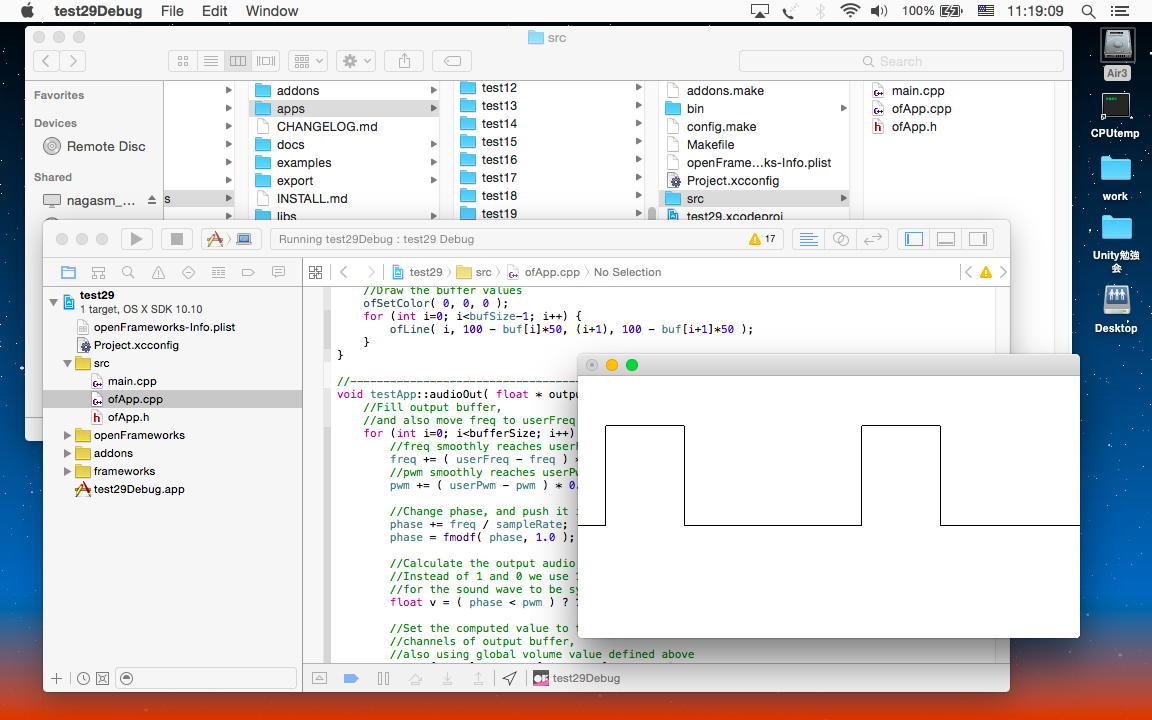Pause program execution in debug bar
Image resolution: width=1152 pixels, height=720 pixels.
[x=383, y=678]
